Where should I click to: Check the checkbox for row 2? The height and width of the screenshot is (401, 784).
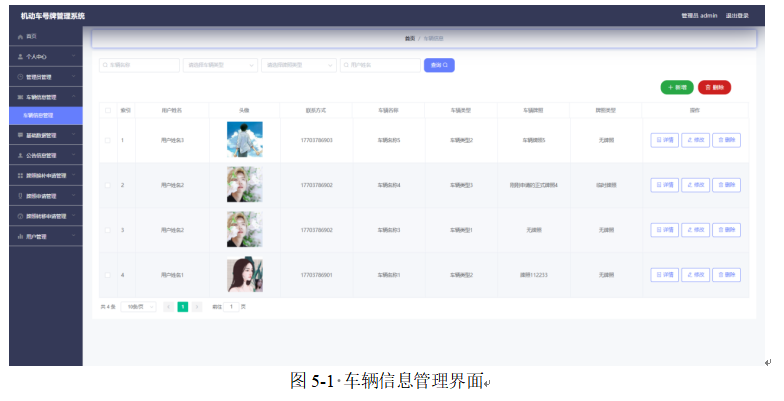(x=108, y=185)
